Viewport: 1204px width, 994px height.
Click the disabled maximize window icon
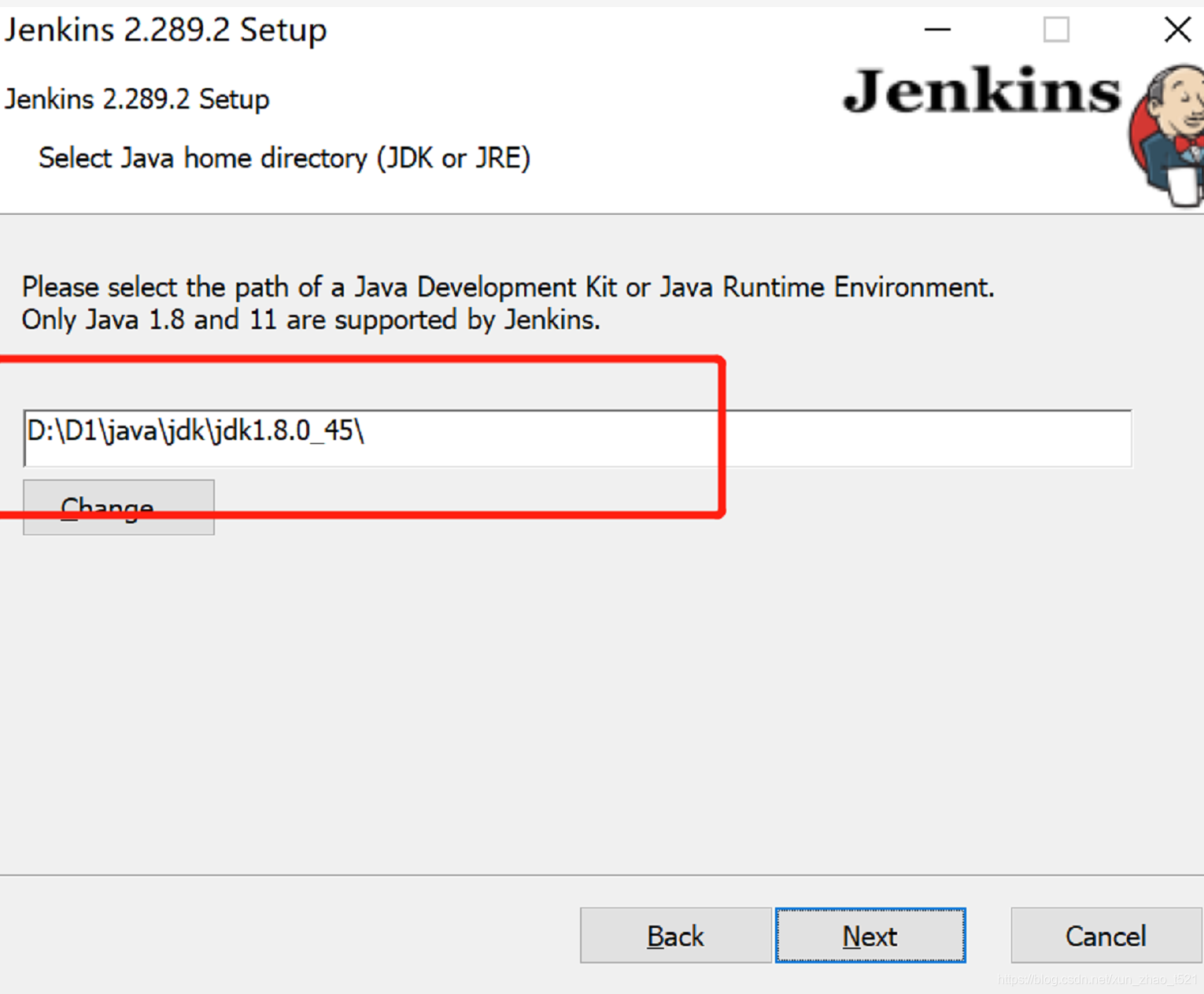[1056, 30]
